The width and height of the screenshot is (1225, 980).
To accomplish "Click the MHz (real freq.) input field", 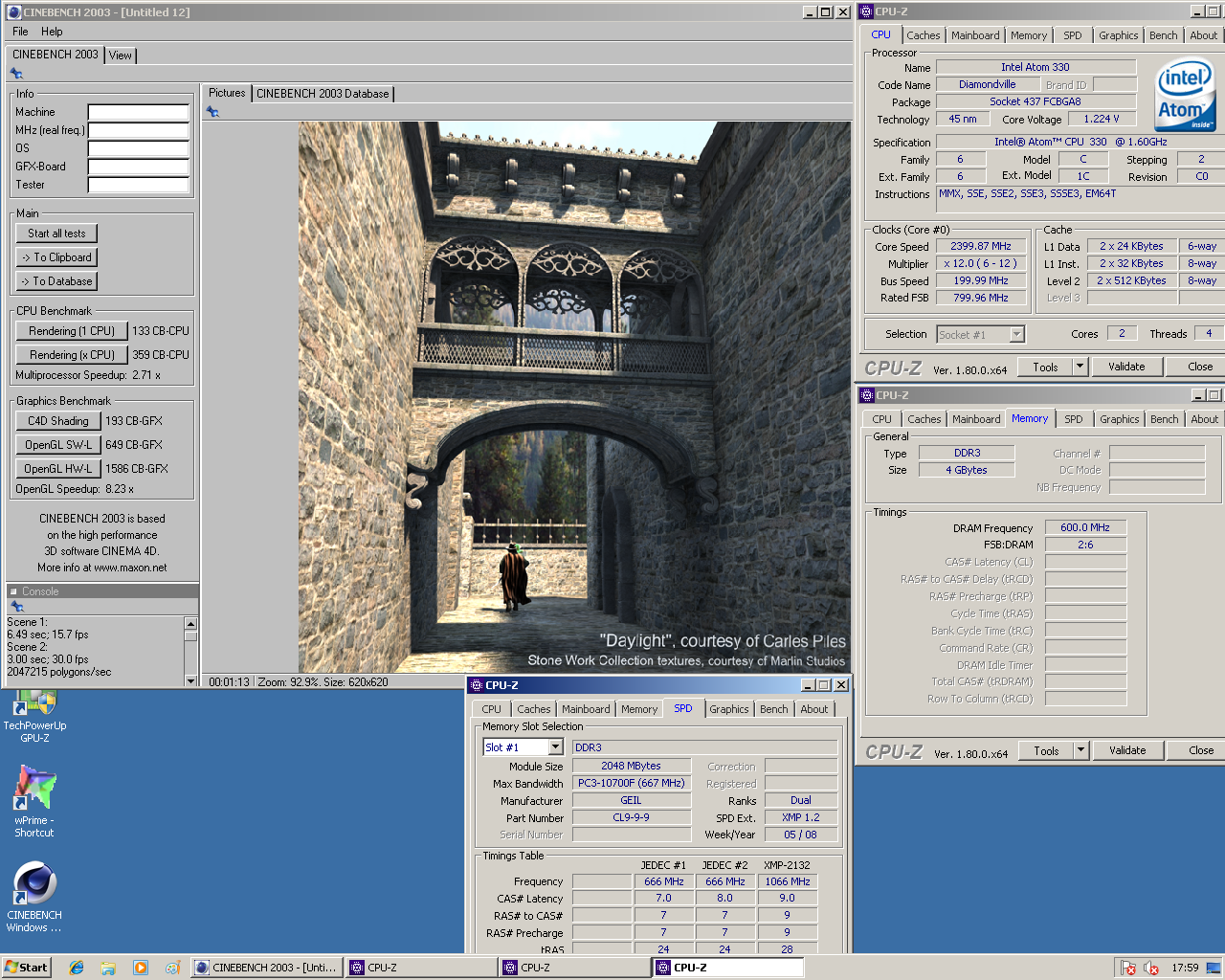I will click(x=139, y=130).
